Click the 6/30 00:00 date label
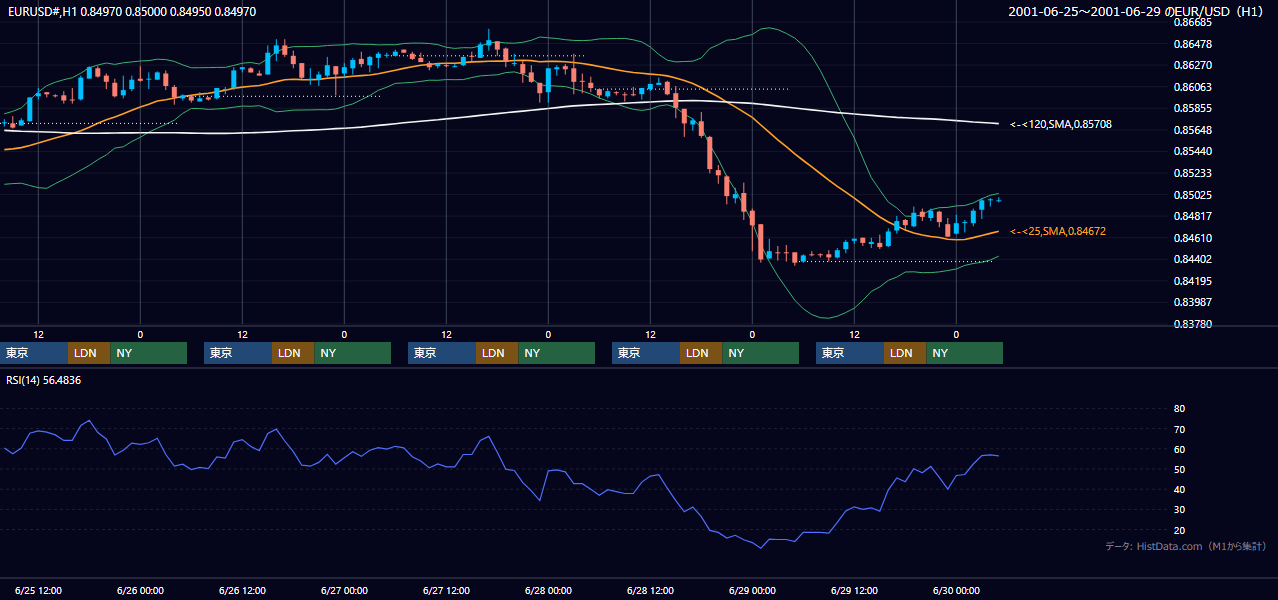This screenshot has width=1278, height=600. pyautogui.click(x=956, y=590)
